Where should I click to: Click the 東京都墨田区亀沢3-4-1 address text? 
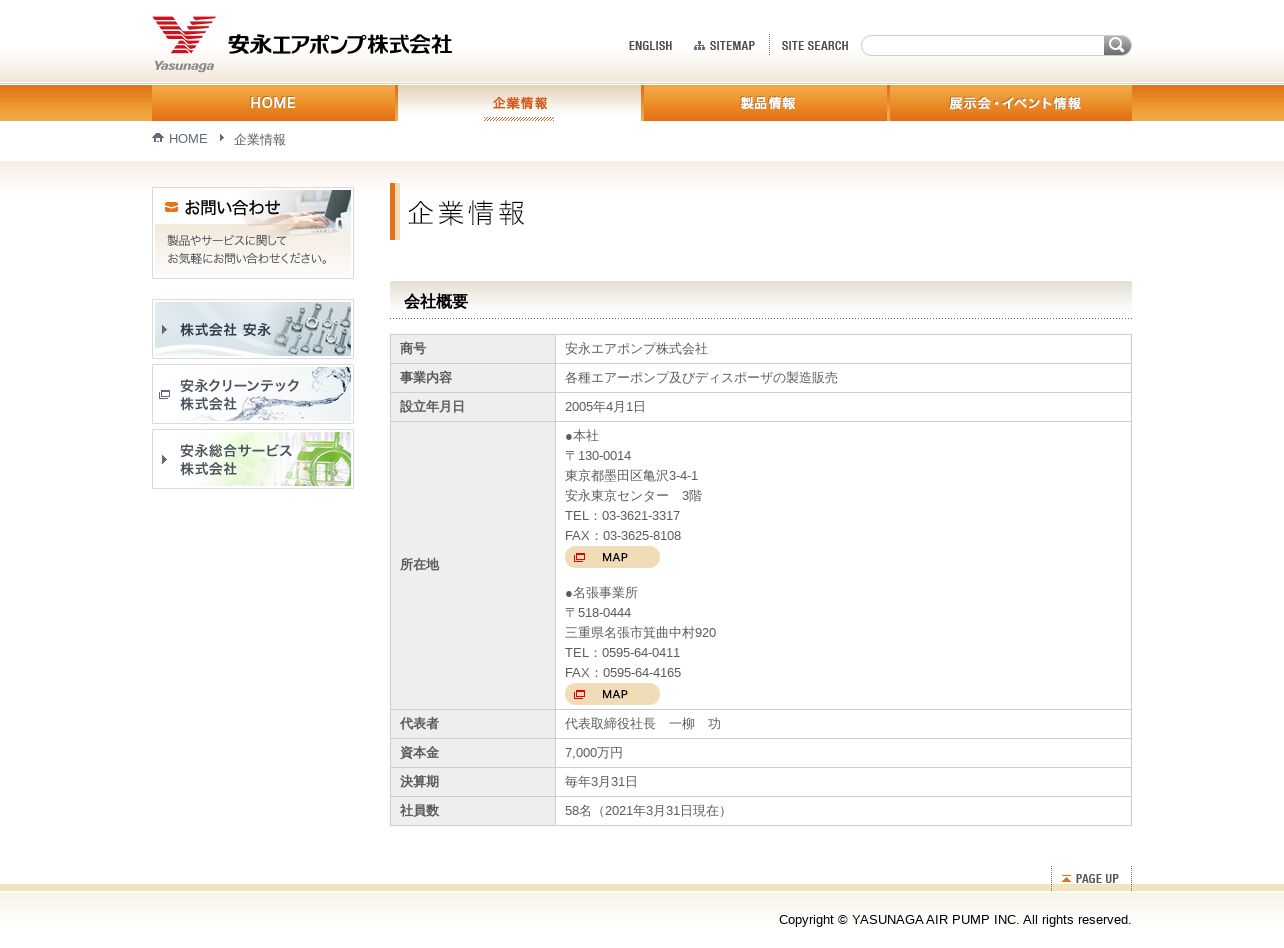pos(631,476)
